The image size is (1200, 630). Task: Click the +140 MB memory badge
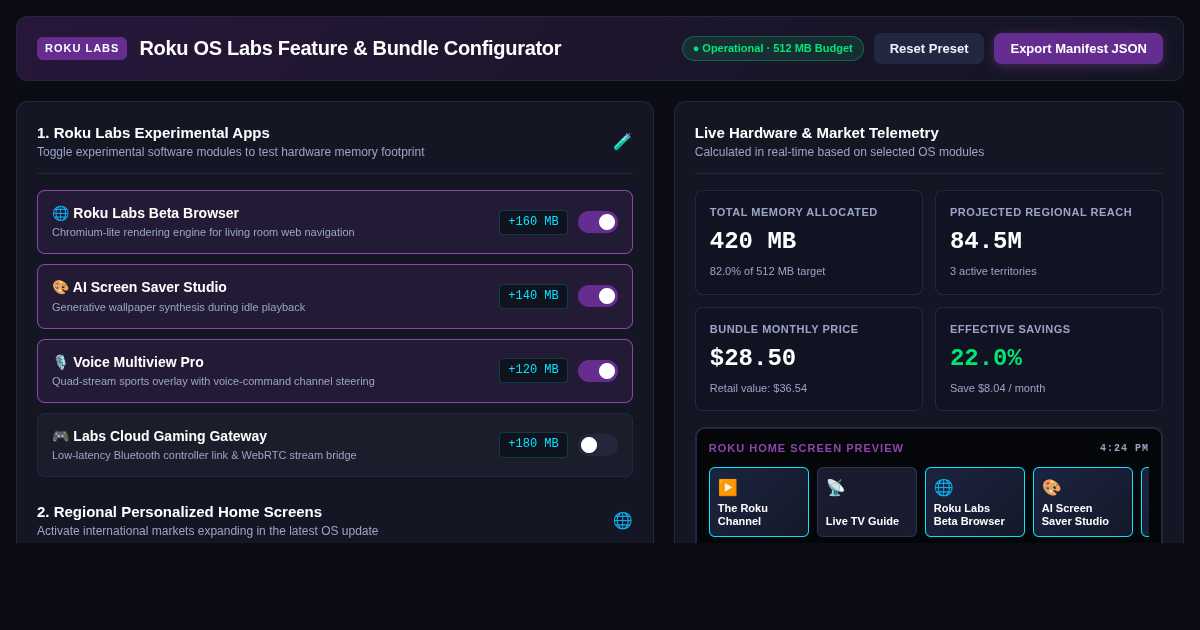coord(533,296)
